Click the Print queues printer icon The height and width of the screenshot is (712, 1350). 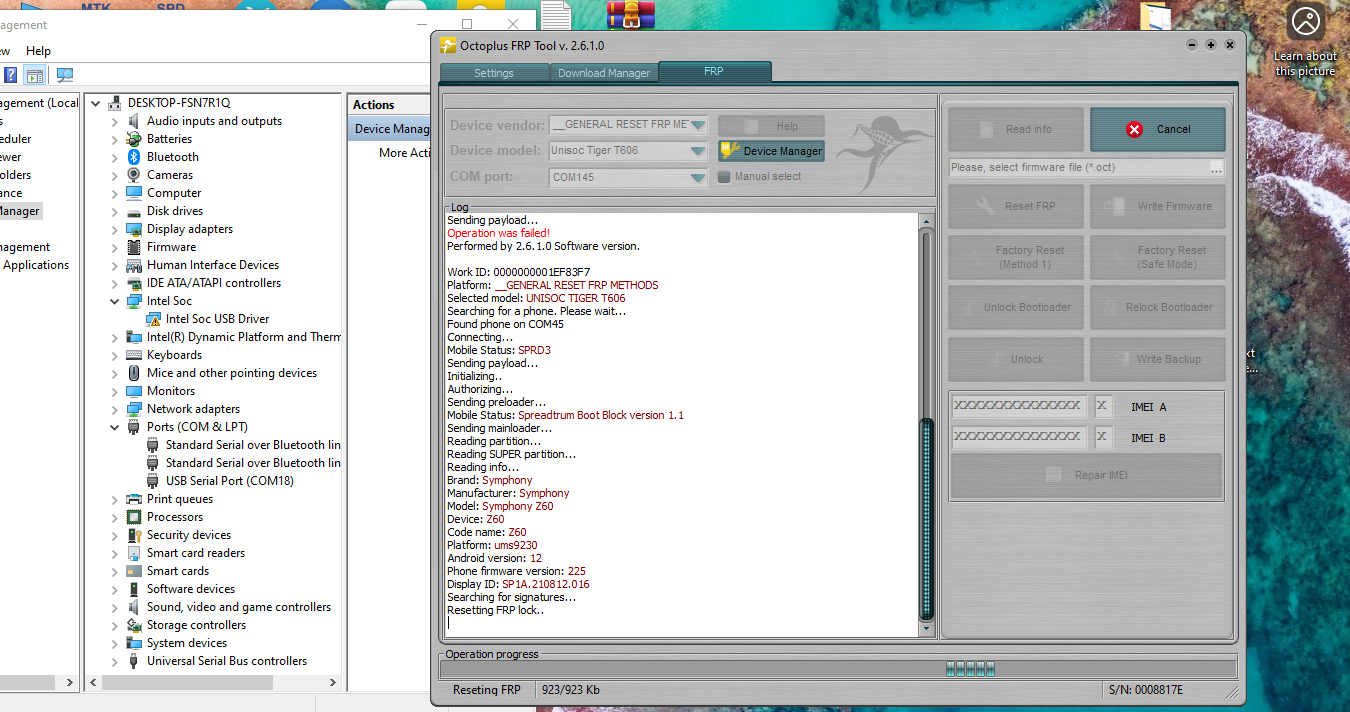pyautogui.click(x=134, y=499)
